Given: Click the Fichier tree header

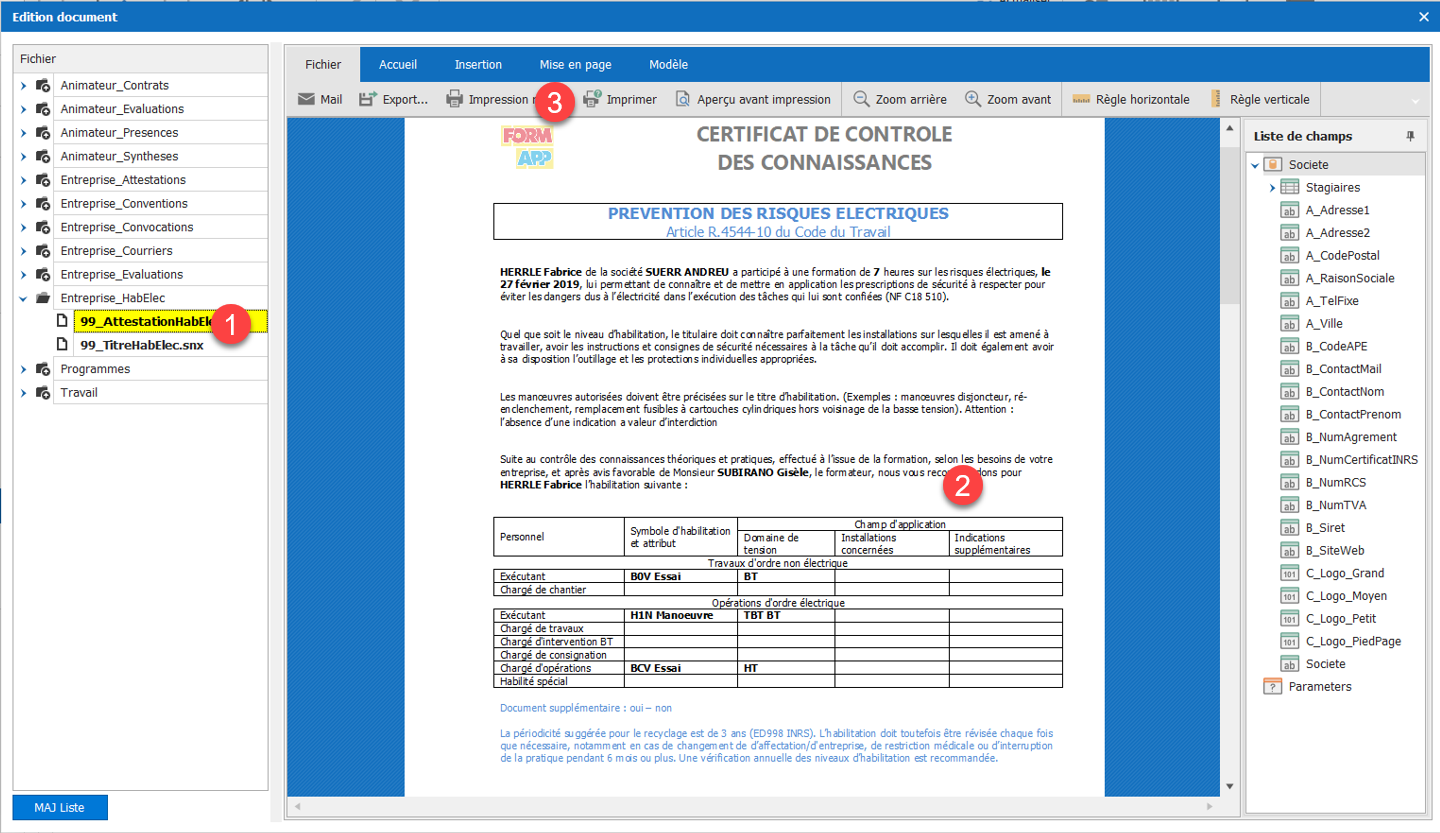Looking at the screenshot, I should [141, 59].
